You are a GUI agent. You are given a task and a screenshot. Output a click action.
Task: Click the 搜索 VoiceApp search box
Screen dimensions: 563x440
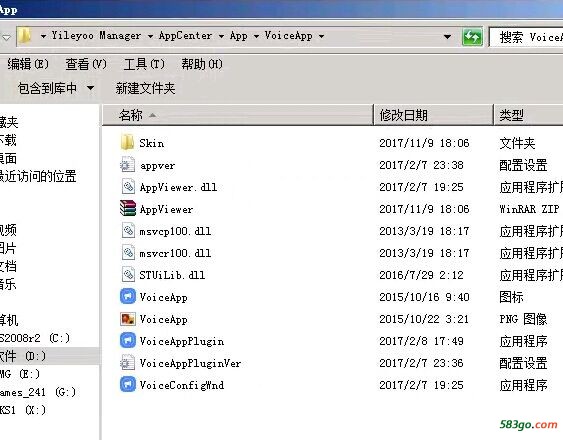point(526,37)
